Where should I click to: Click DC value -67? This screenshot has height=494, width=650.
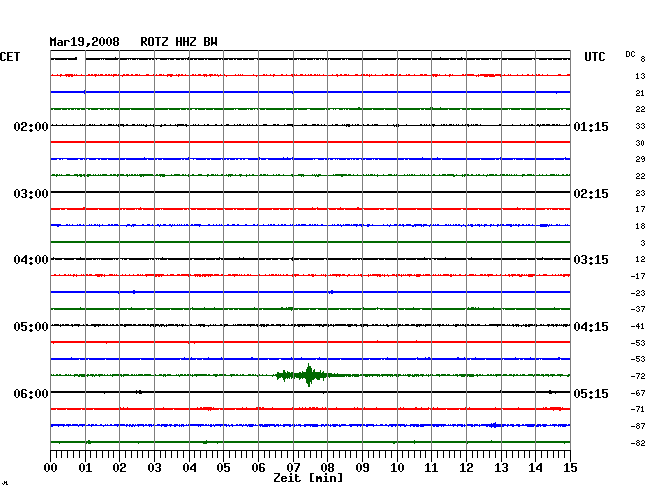coord(638,393)
